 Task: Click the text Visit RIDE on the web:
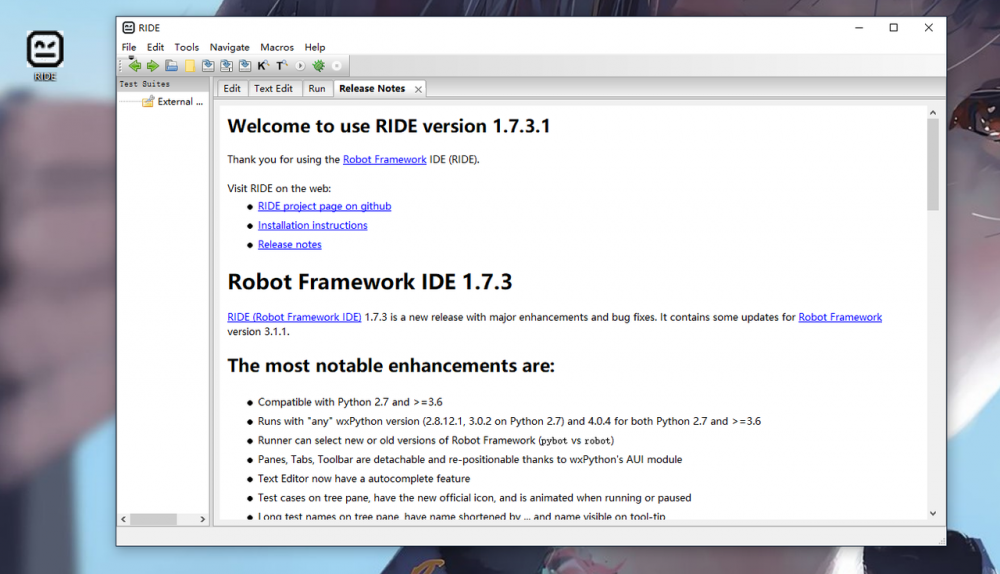[x=279, y=188]
